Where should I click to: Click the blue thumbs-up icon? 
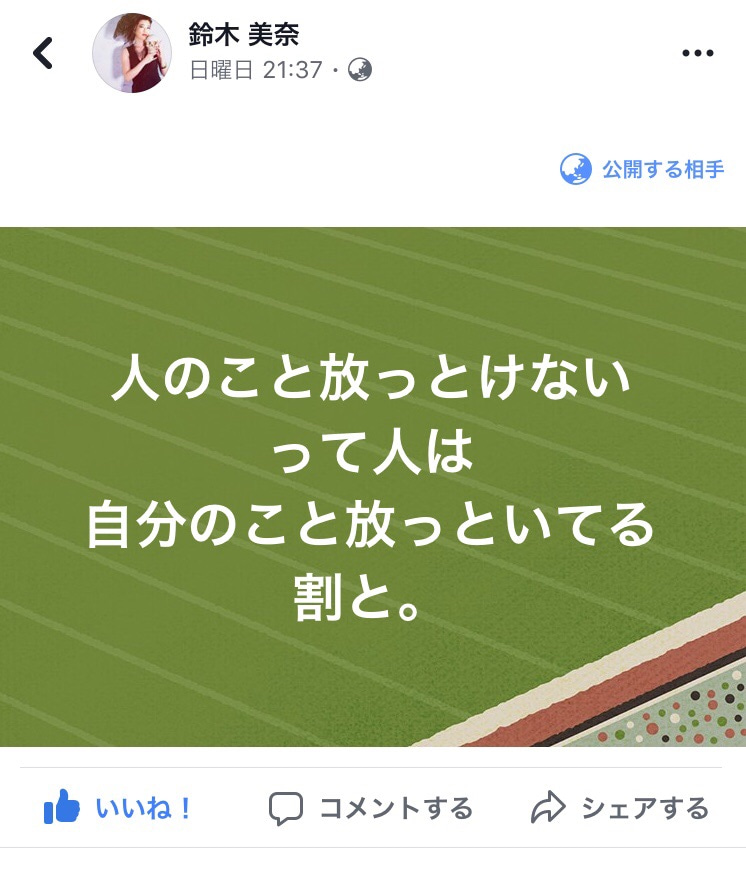pos(61,806)
